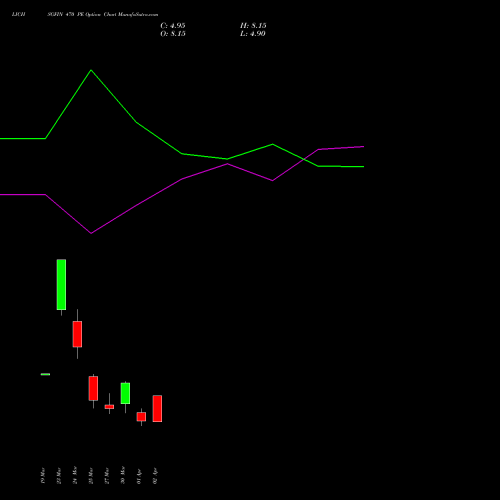The image size is (500, 500).
Task: Select the red candlestick for 24 Mar
Action: [77, 334]
